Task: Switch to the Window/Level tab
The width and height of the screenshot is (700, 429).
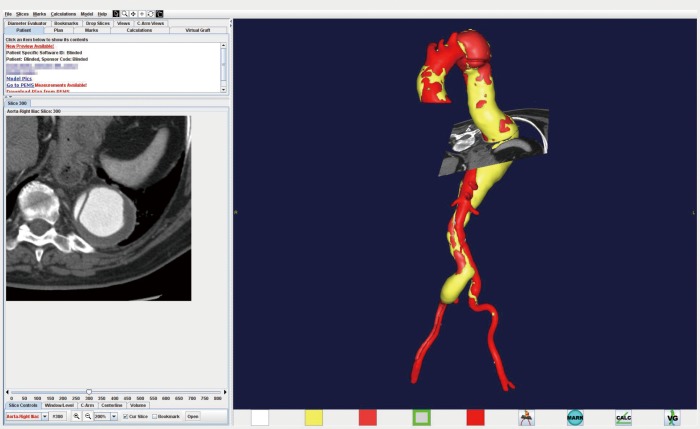Action: point(59,405)
